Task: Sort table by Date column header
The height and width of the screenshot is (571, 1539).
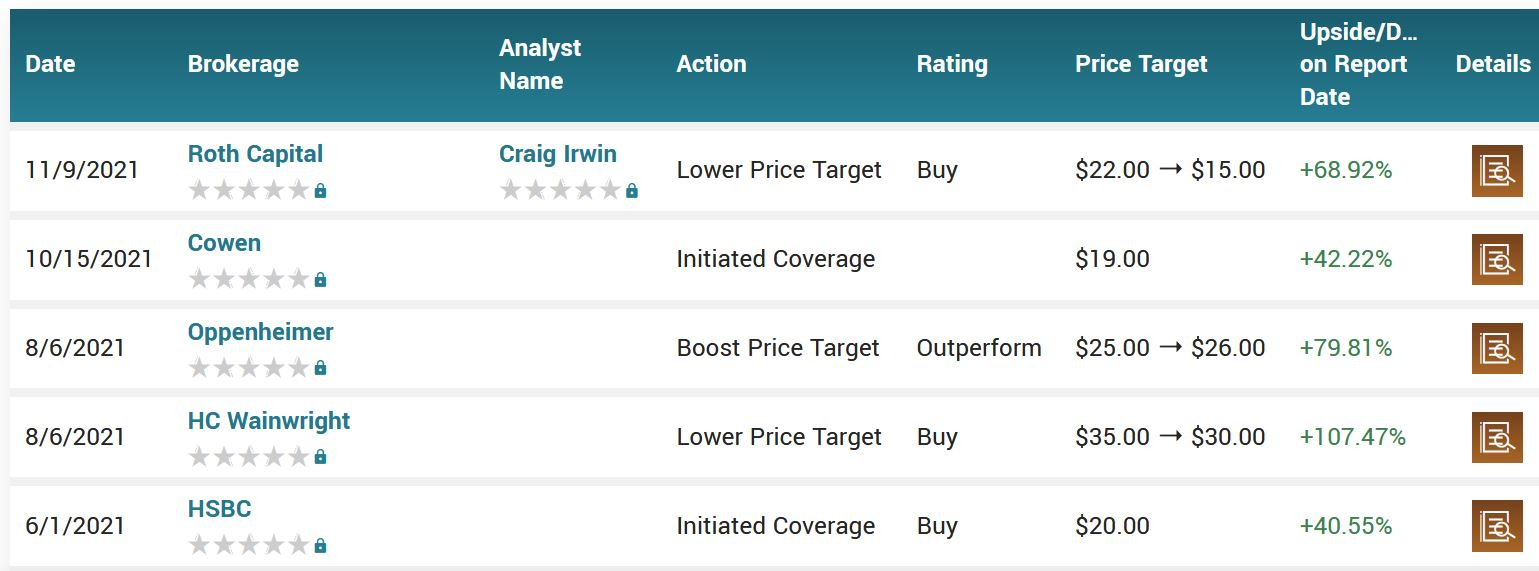Action: tap(50, 64)
